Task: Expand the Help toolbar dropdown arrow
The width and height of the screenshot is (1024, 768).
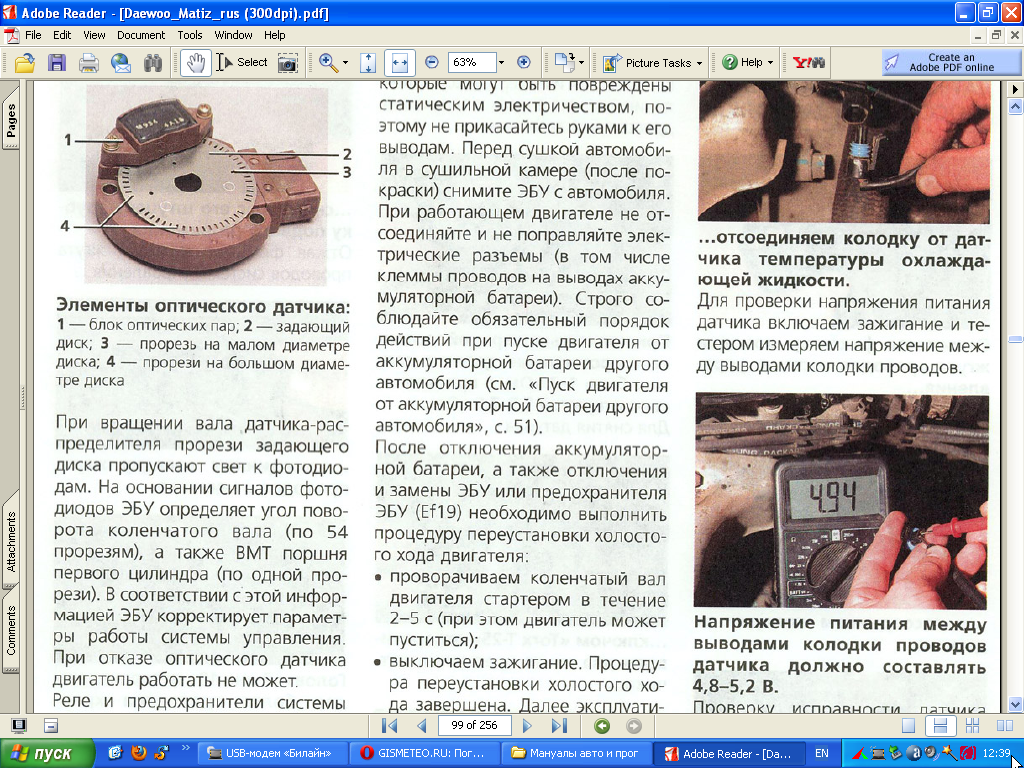Action: pyautogui.click(x=771, y=63)
